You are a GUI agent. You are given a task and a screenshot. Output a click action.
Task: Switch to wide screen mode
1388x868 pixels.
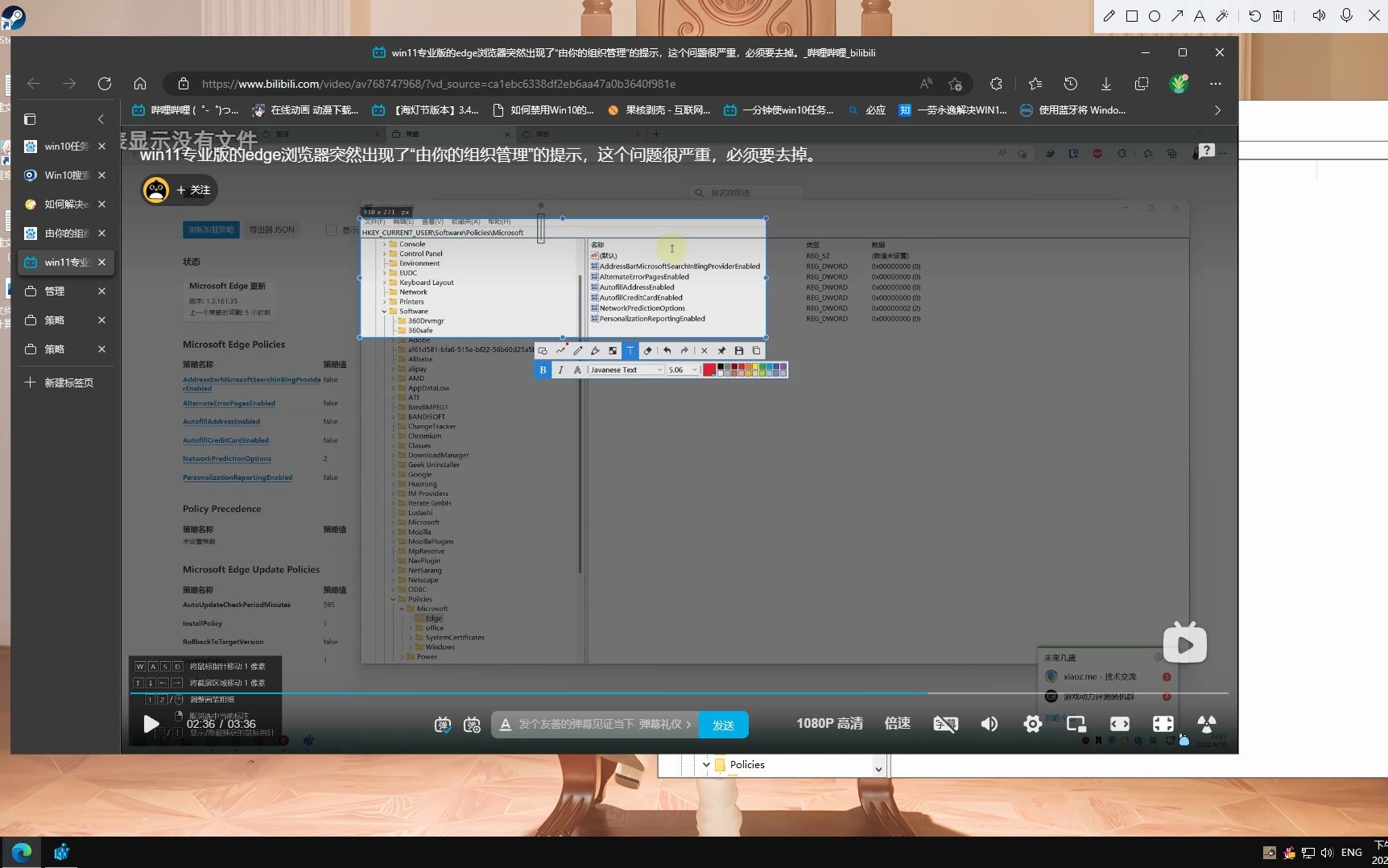tap(1120, 724)
